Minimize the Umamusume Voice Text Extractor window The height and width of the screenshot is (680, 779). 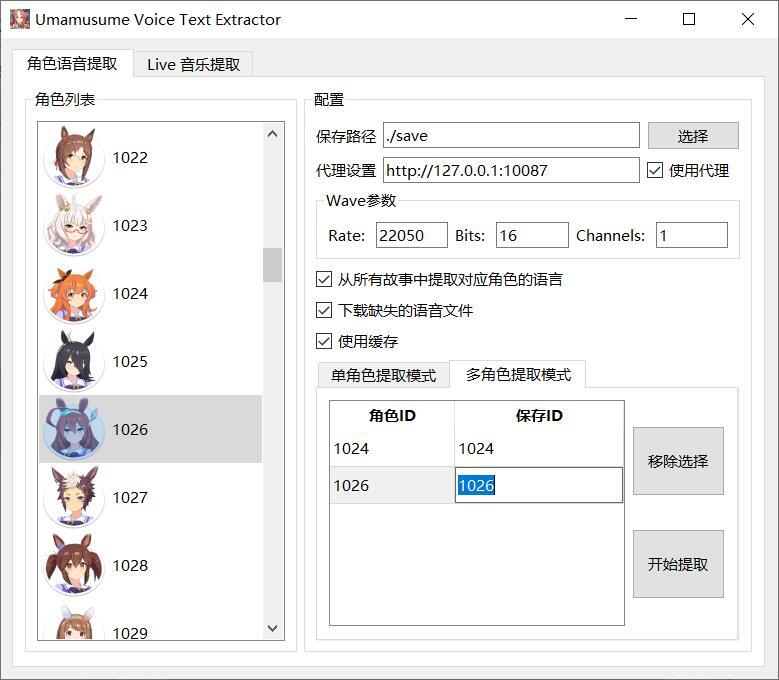click(x=631, y=19)
